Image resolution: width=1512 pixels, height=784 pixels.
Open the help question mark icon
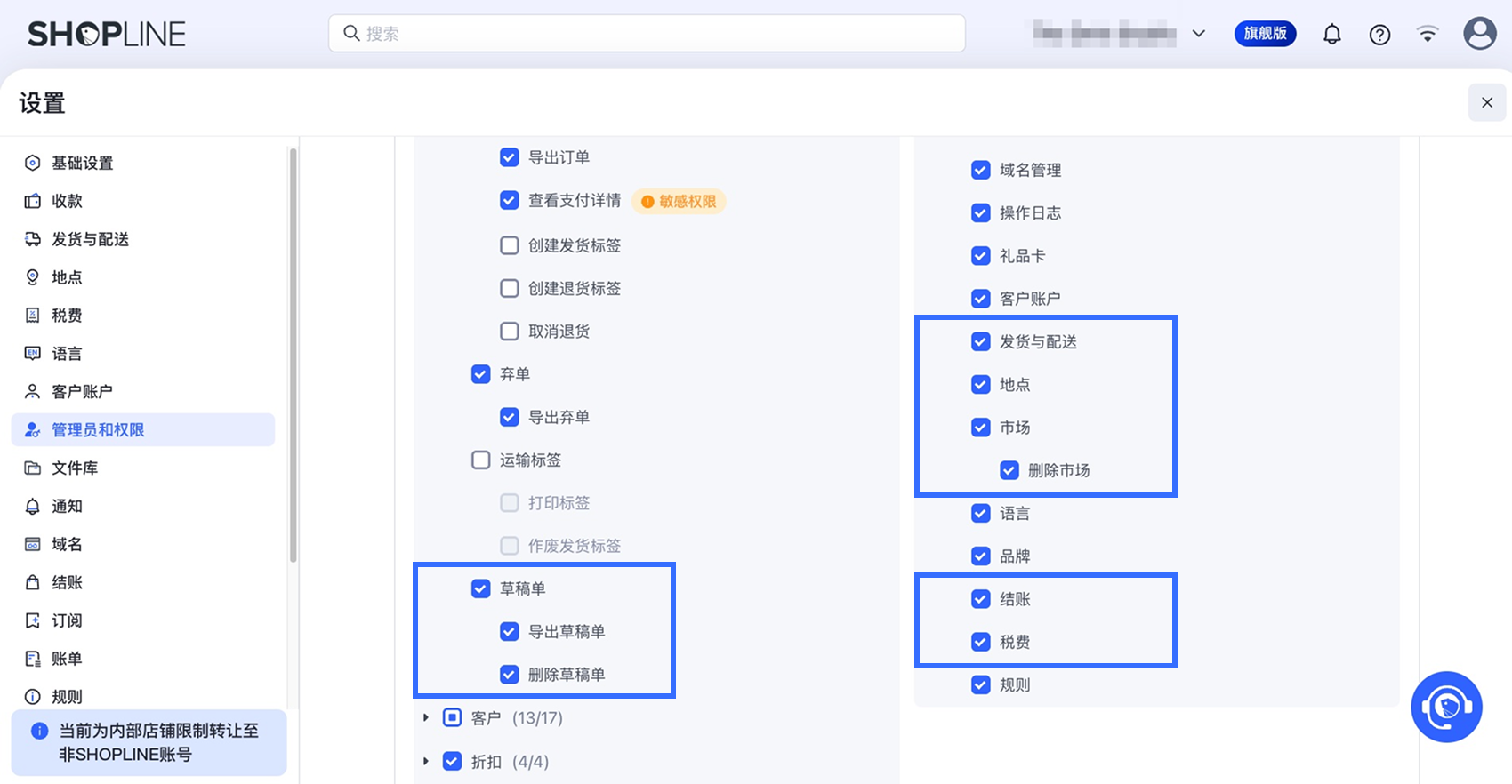[1379, 35]
